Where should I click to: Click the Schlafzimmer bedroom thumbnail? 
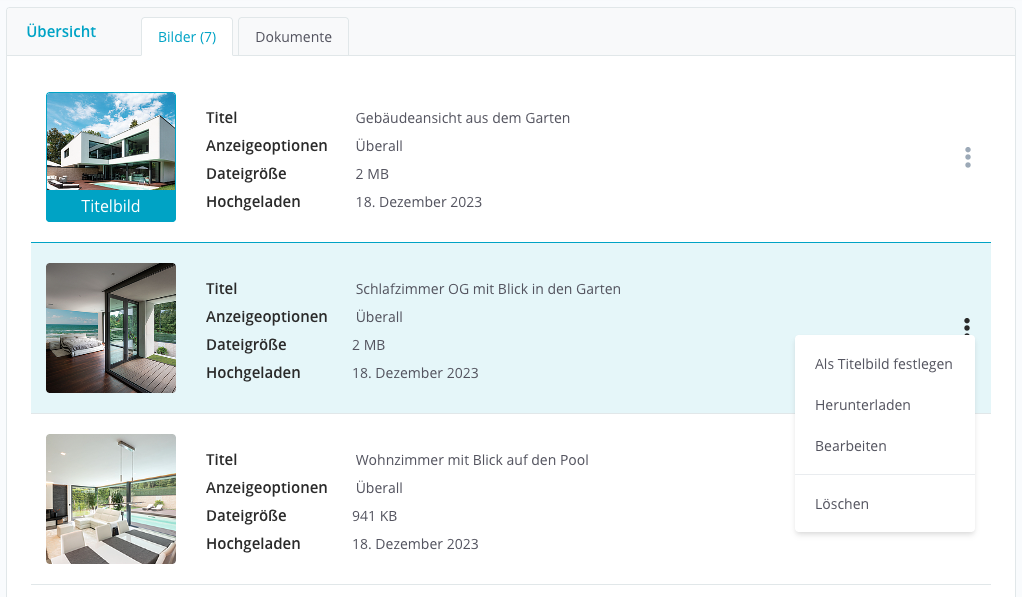(x=111, y=328)
